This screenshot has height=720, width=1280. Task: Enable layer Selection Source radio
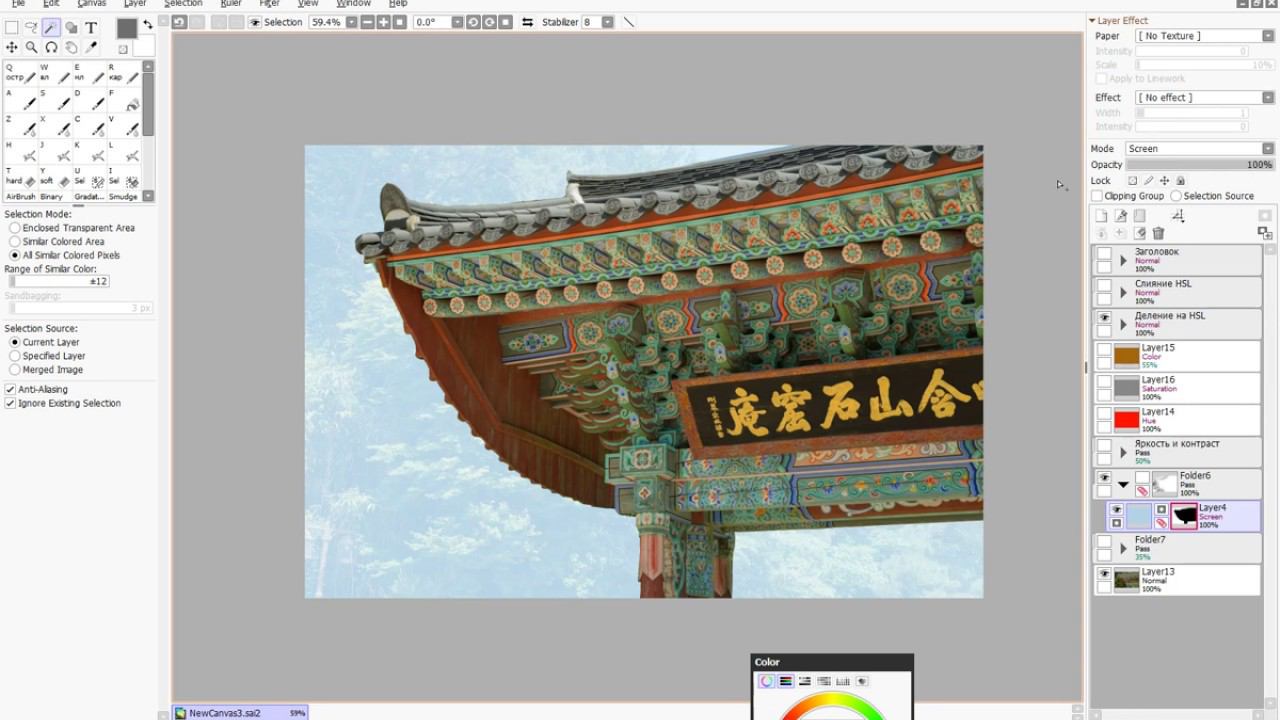1176,196
